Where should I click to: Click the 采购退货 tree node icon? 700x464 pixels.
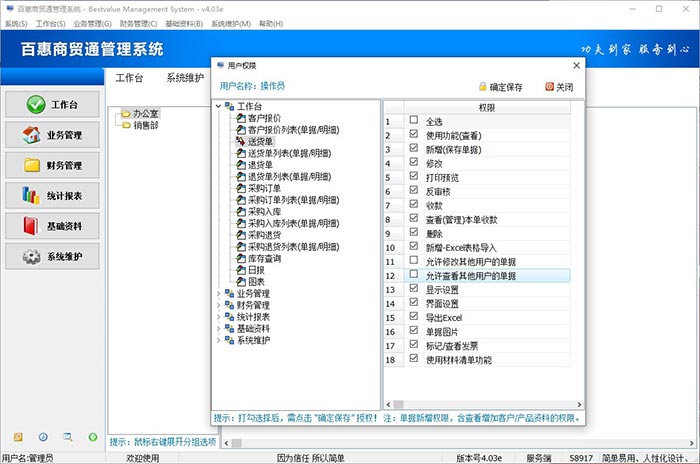pyautogui.click(x=241, y=235)
